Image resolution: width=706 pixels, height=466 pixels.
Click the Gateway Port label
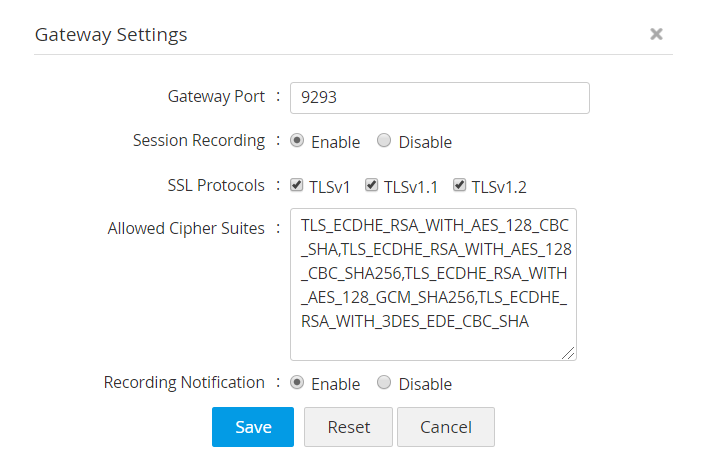[216, 96]
